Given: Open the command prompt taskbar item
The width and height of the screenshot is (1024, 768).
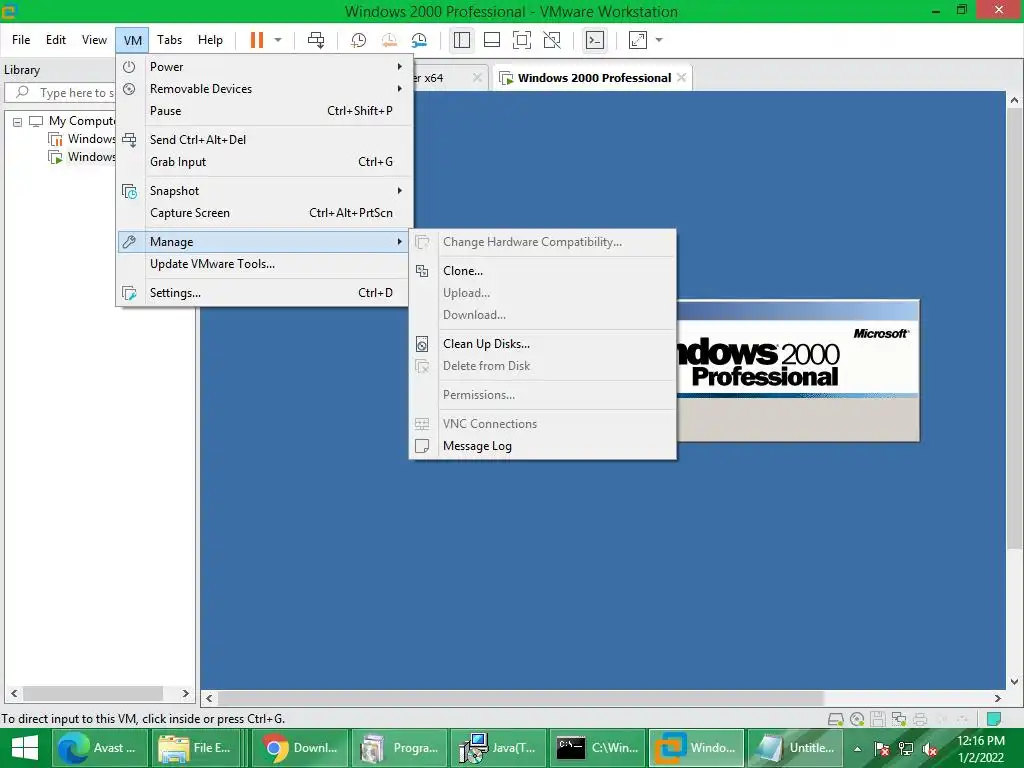Looking at the screenshot, I should pyautogui.click(x=597, y=748).
